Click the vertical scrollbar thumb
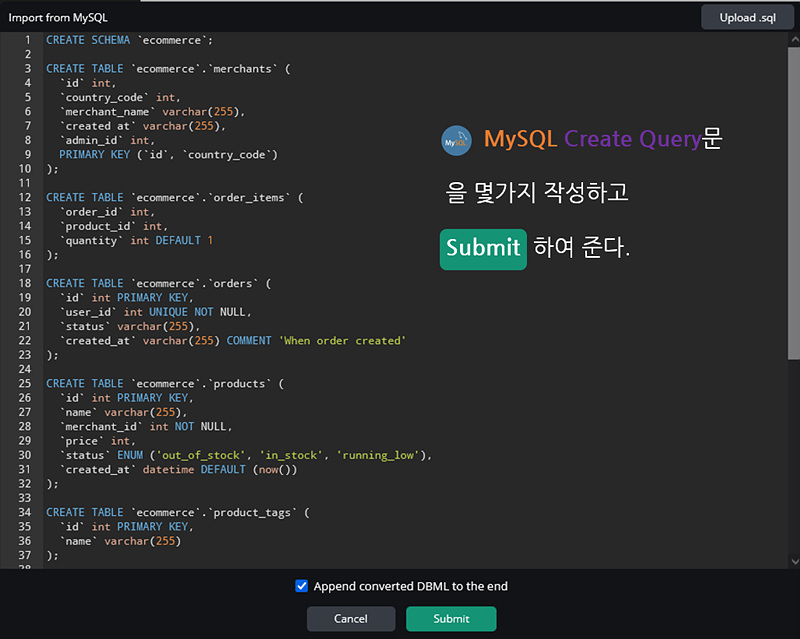 794,204
